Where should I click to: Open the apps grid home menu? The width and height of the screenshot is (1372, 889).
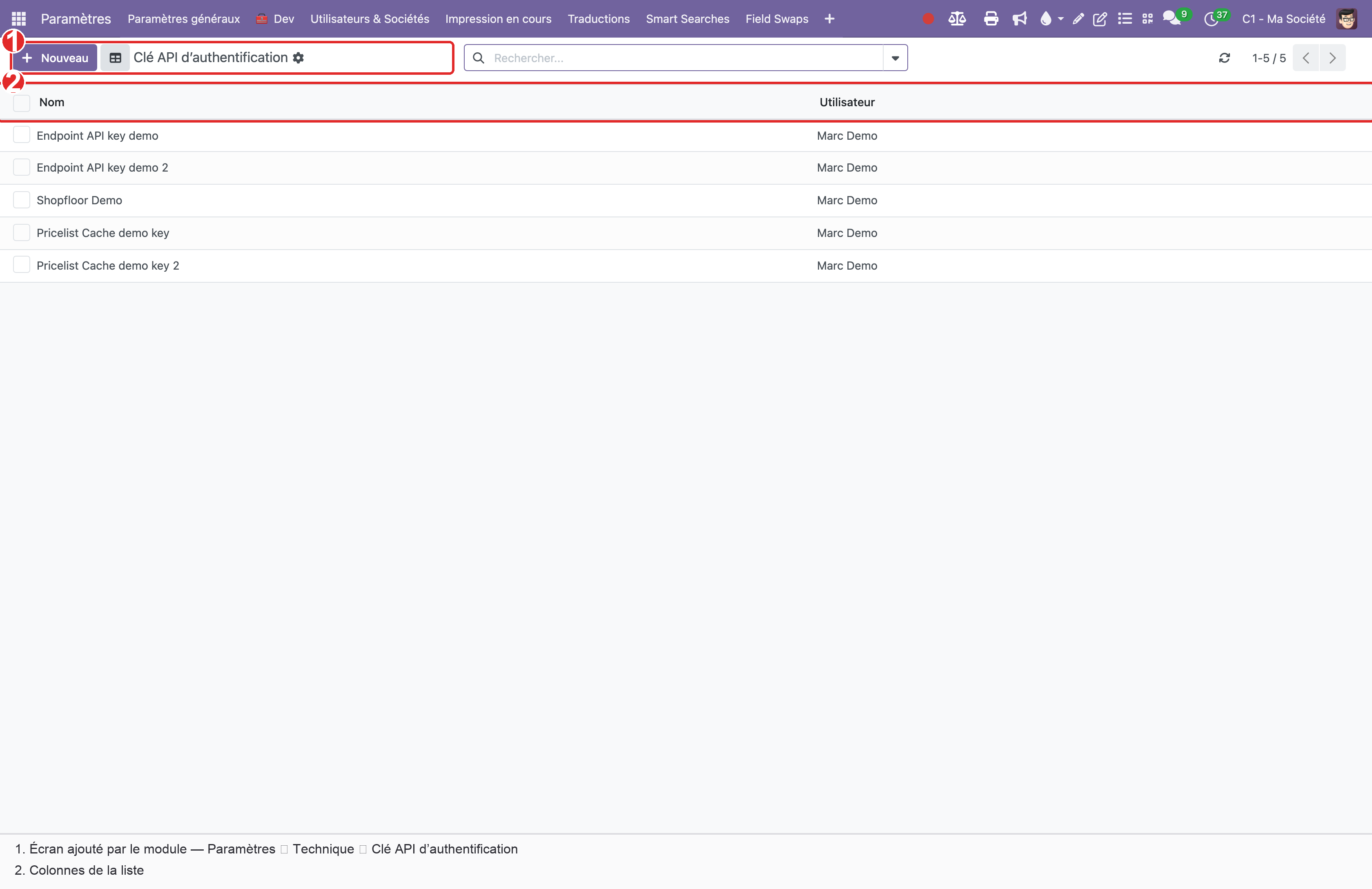[18, 18]
